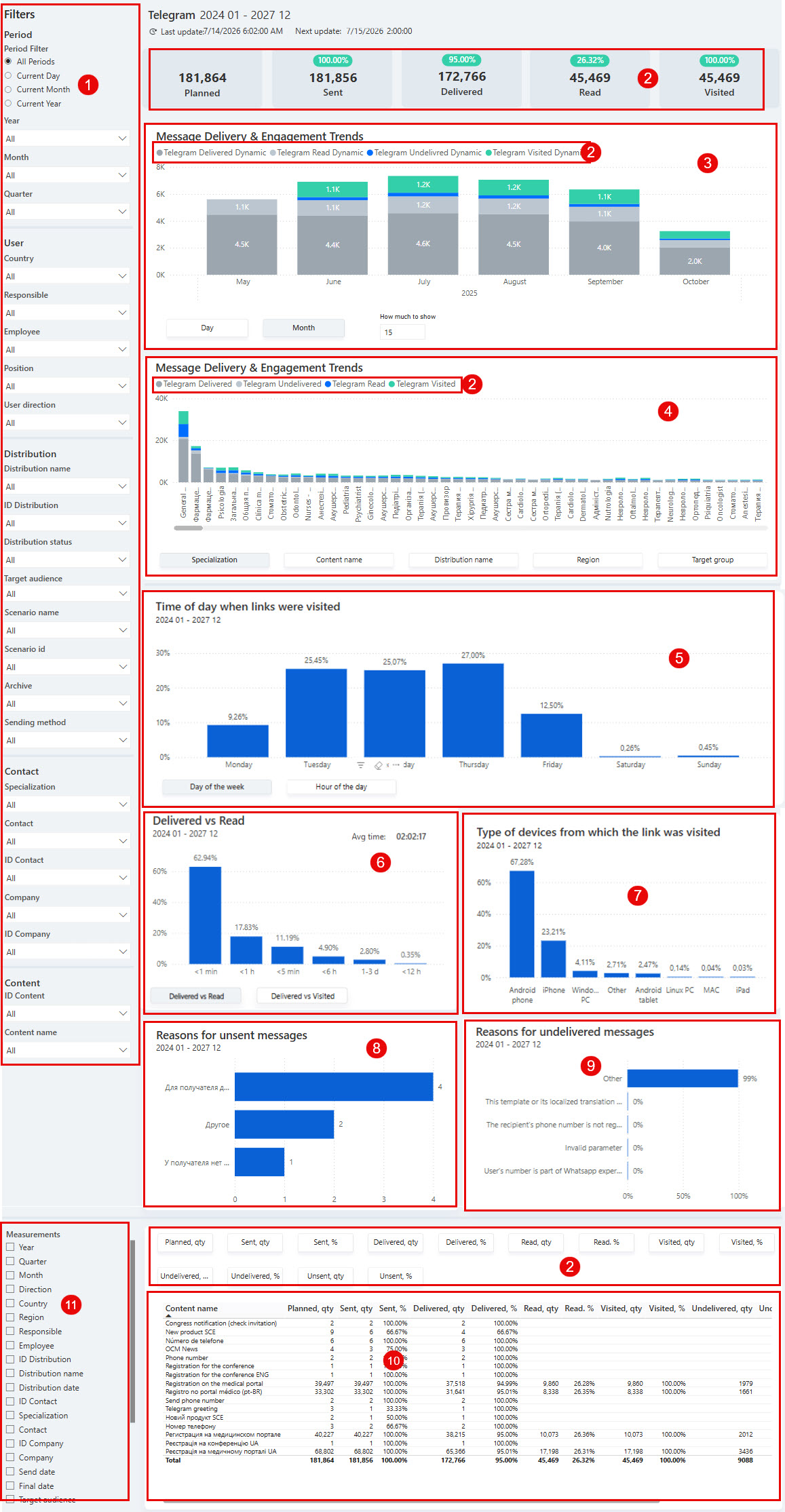The height and width of the screenshot is (1512, 785).
Task: Group engagement chart by Target group
Action: click(x=712, y=560)
